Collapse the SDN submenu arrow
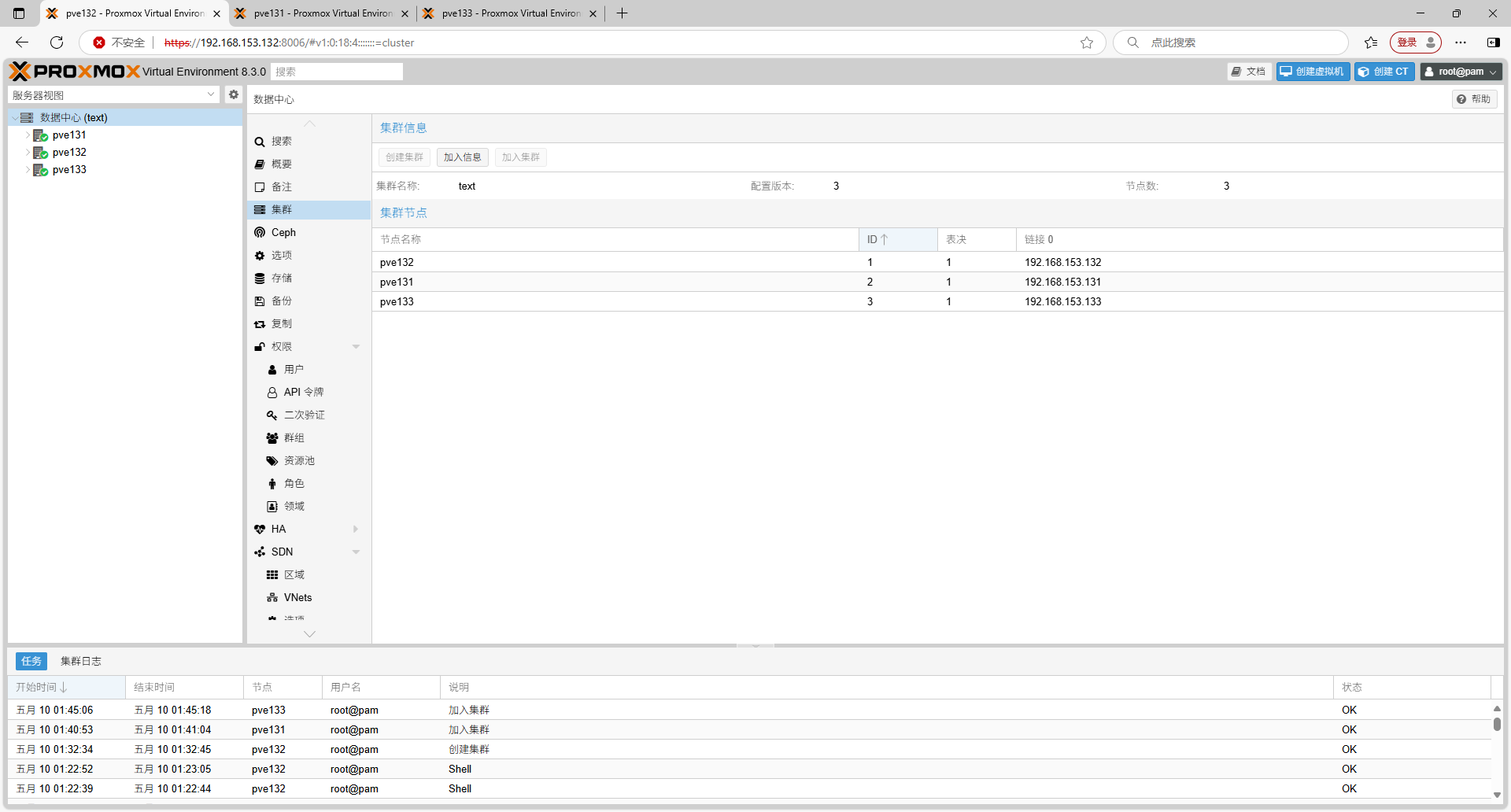Viewport: 1511px width, 812px height. (x=356, y=552)
